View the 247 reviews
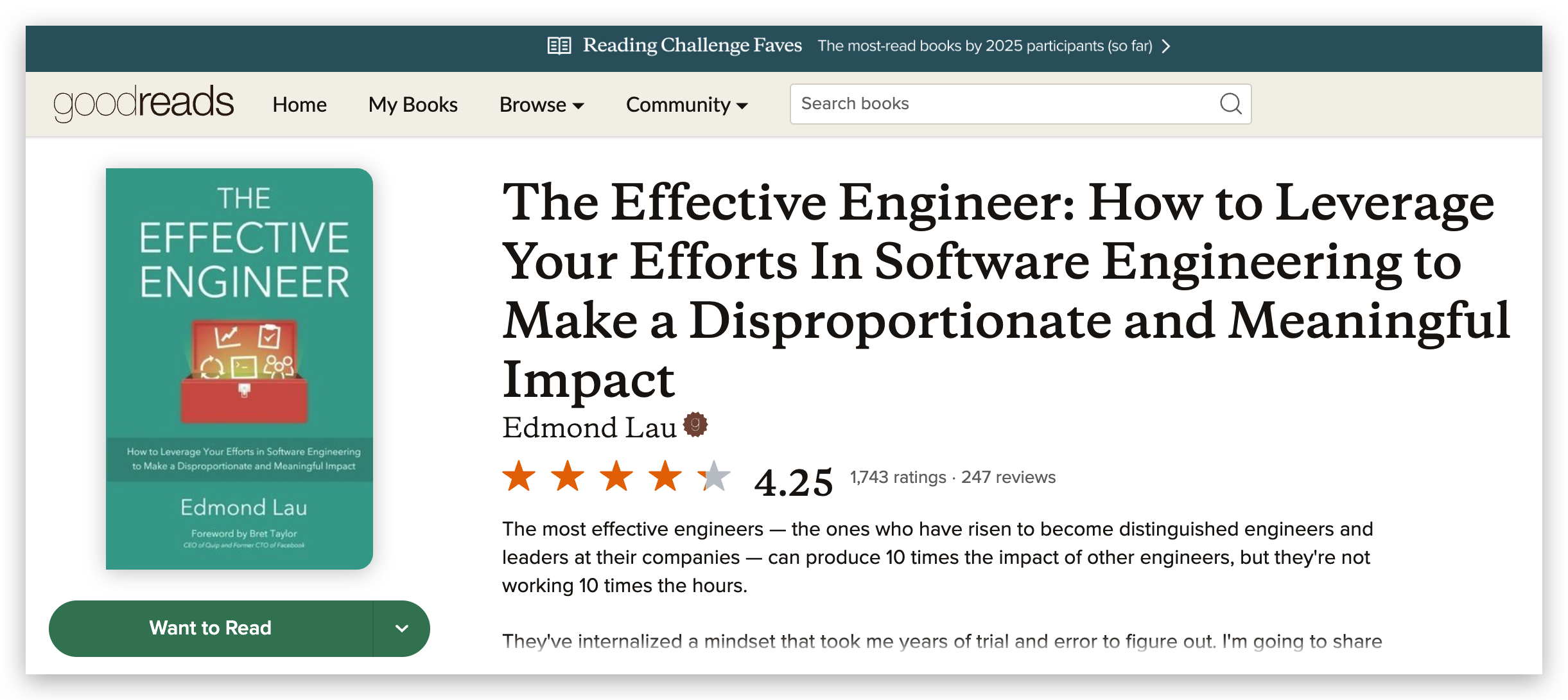The image size is (1568, 700). (x=1008, y=477)
